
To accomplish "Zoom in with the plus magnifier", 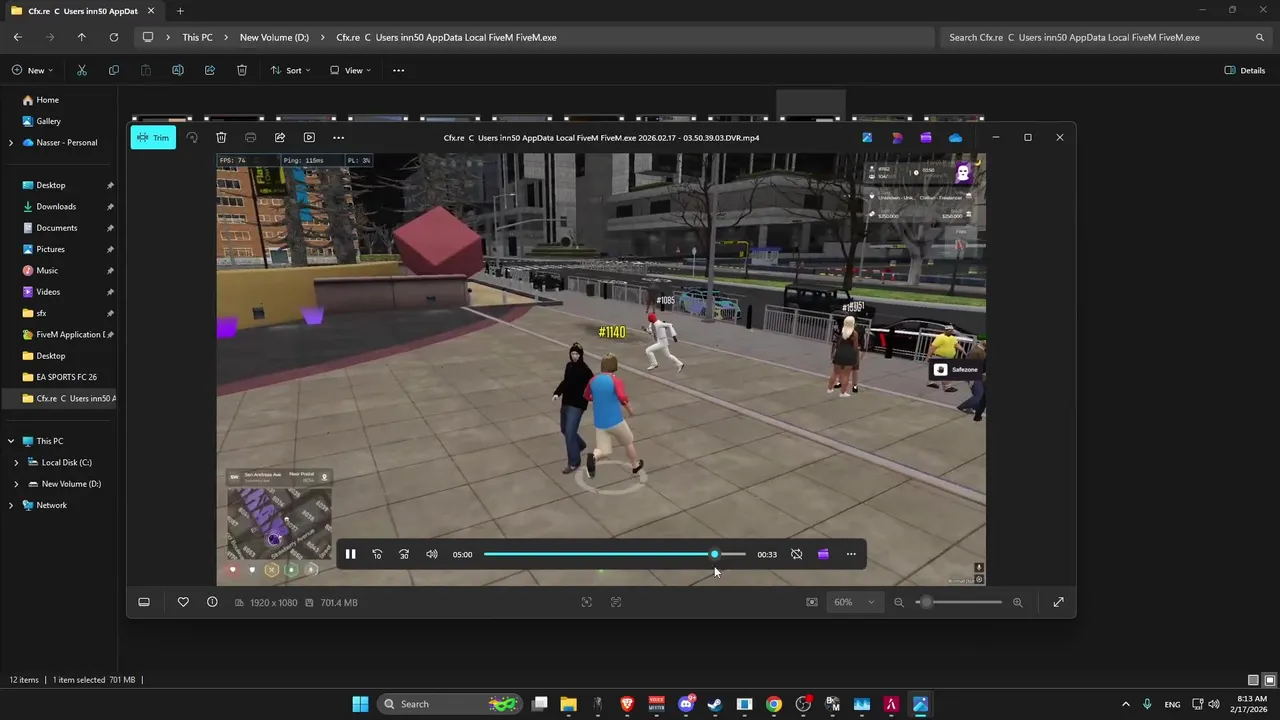I will 1018,602.
